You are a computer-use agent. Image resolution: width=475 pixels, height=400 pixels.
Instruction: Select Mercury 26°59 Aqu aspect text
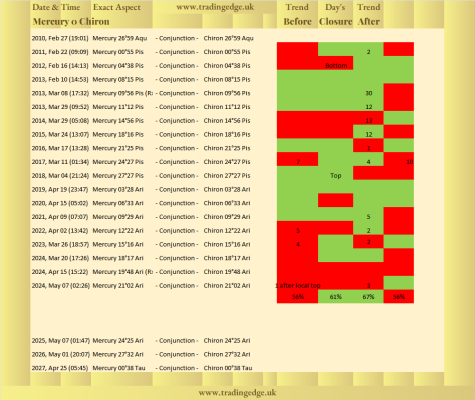coord(120,38)
